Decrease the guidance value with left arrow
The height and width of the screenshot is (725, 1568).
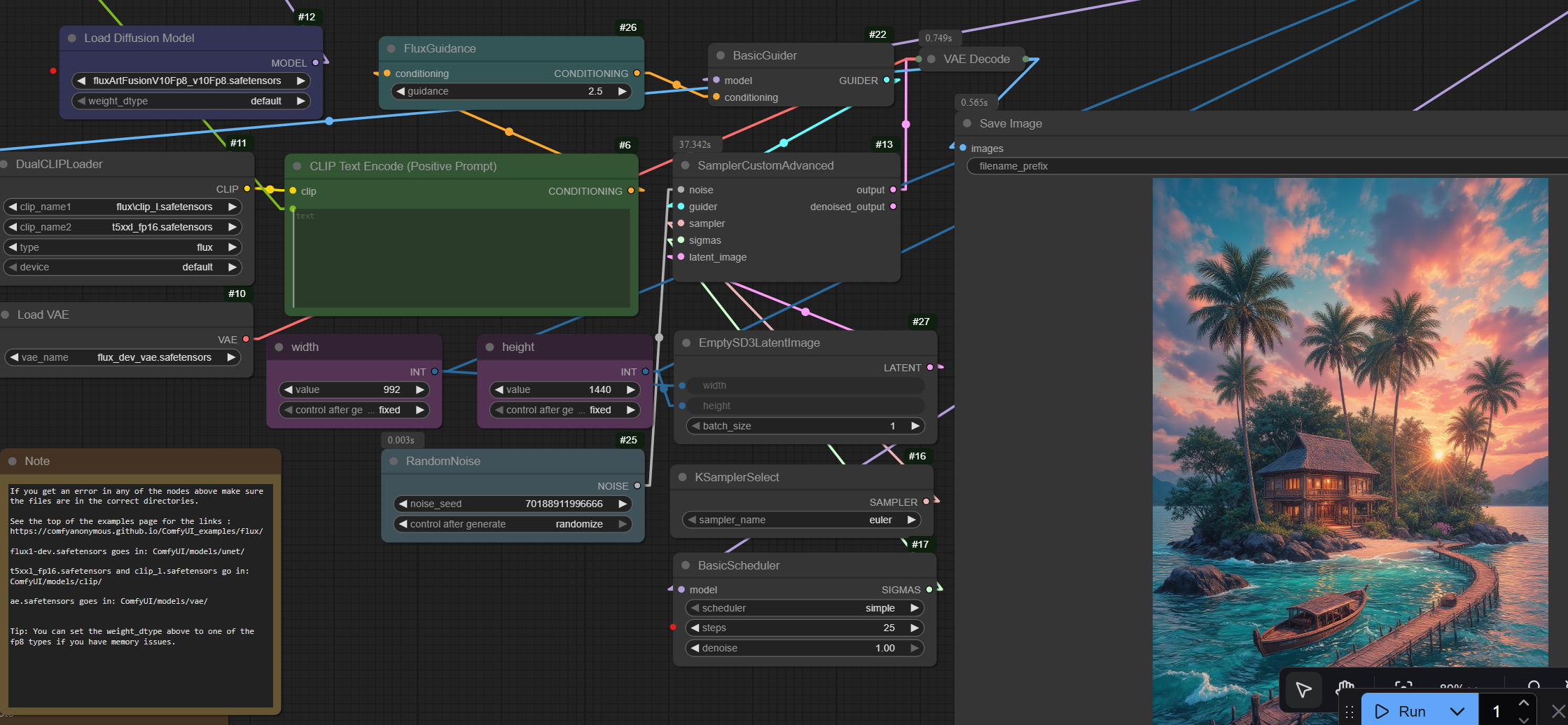click(x=401, y=92)
